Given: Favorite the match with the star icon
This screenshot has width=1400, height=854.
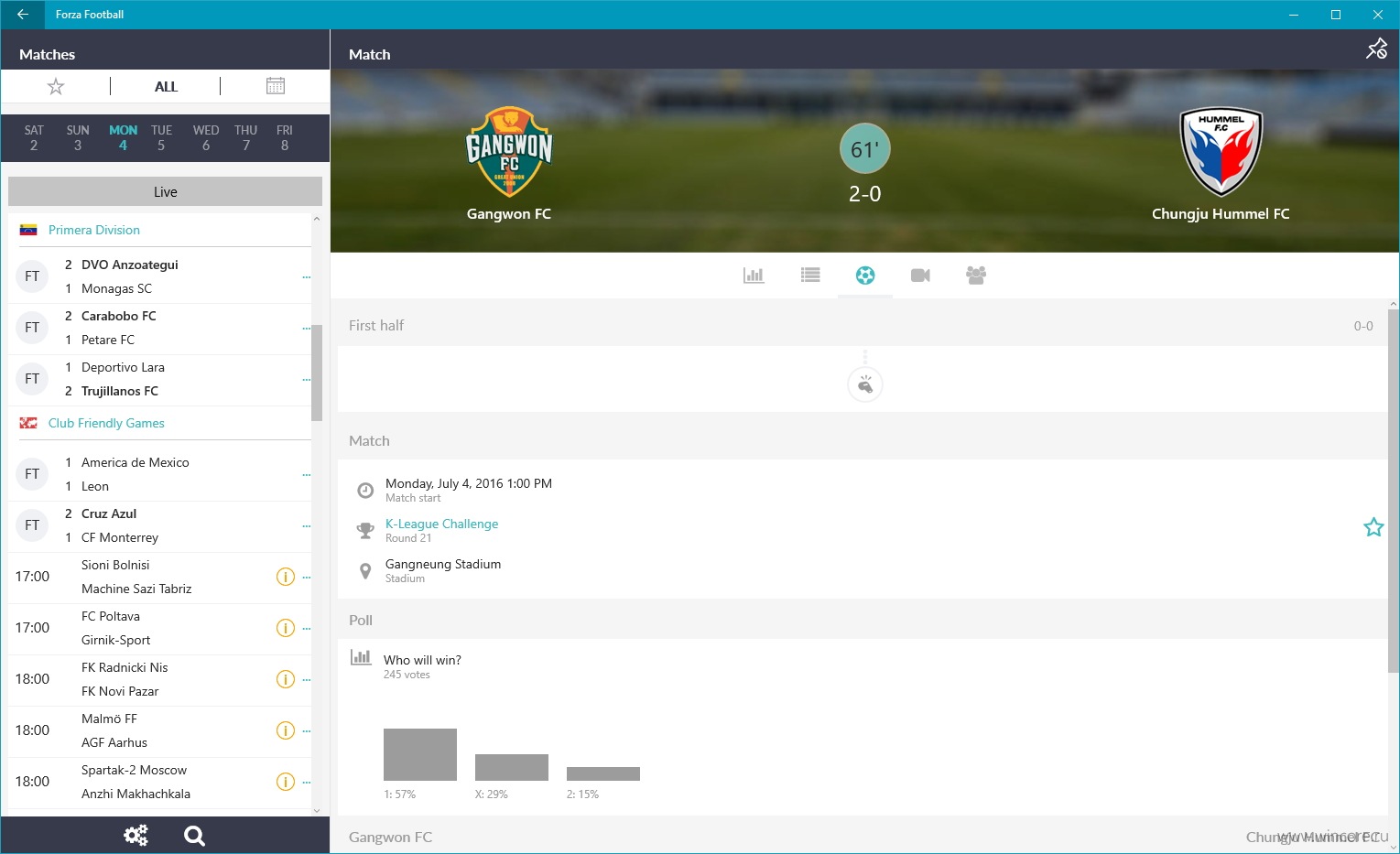Looking at the screenshot, I should pos(1373,527).
